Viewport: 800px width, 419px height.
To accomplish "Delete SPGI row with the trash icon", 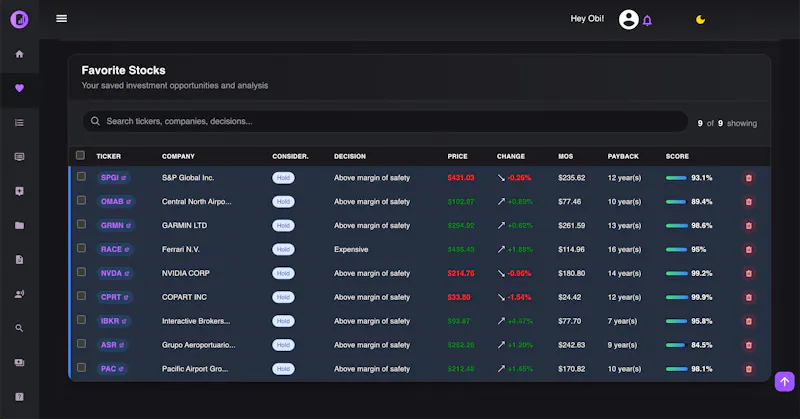I will pos(748,178).
